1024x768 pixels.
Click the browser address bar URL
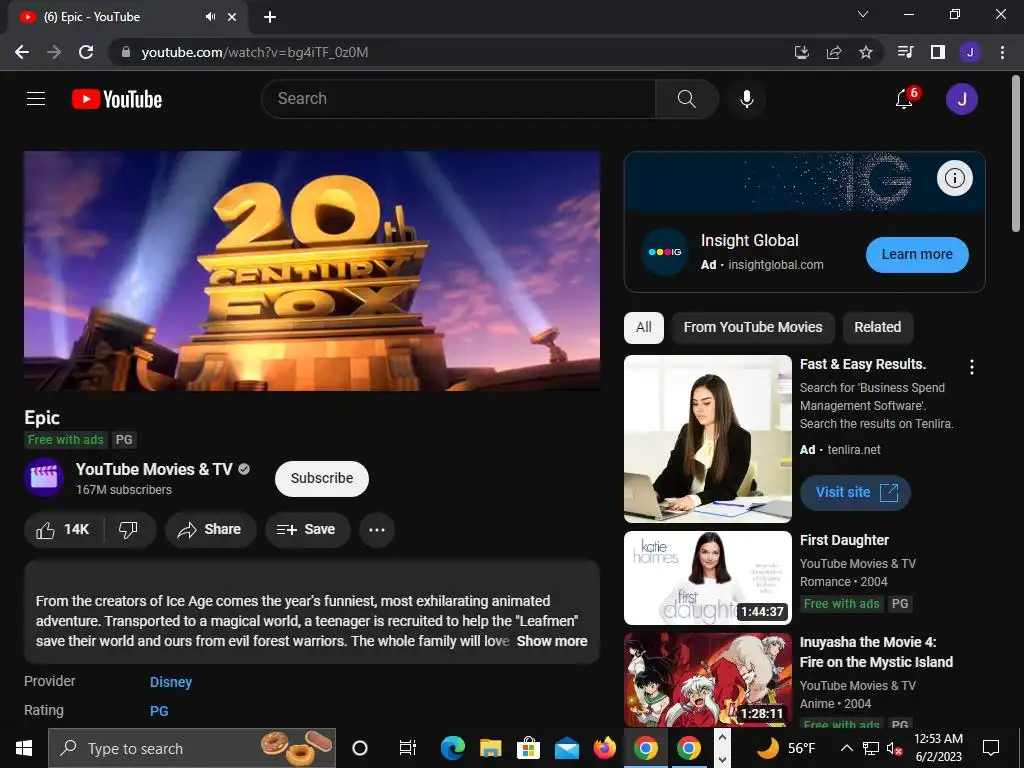coord(255,52)
